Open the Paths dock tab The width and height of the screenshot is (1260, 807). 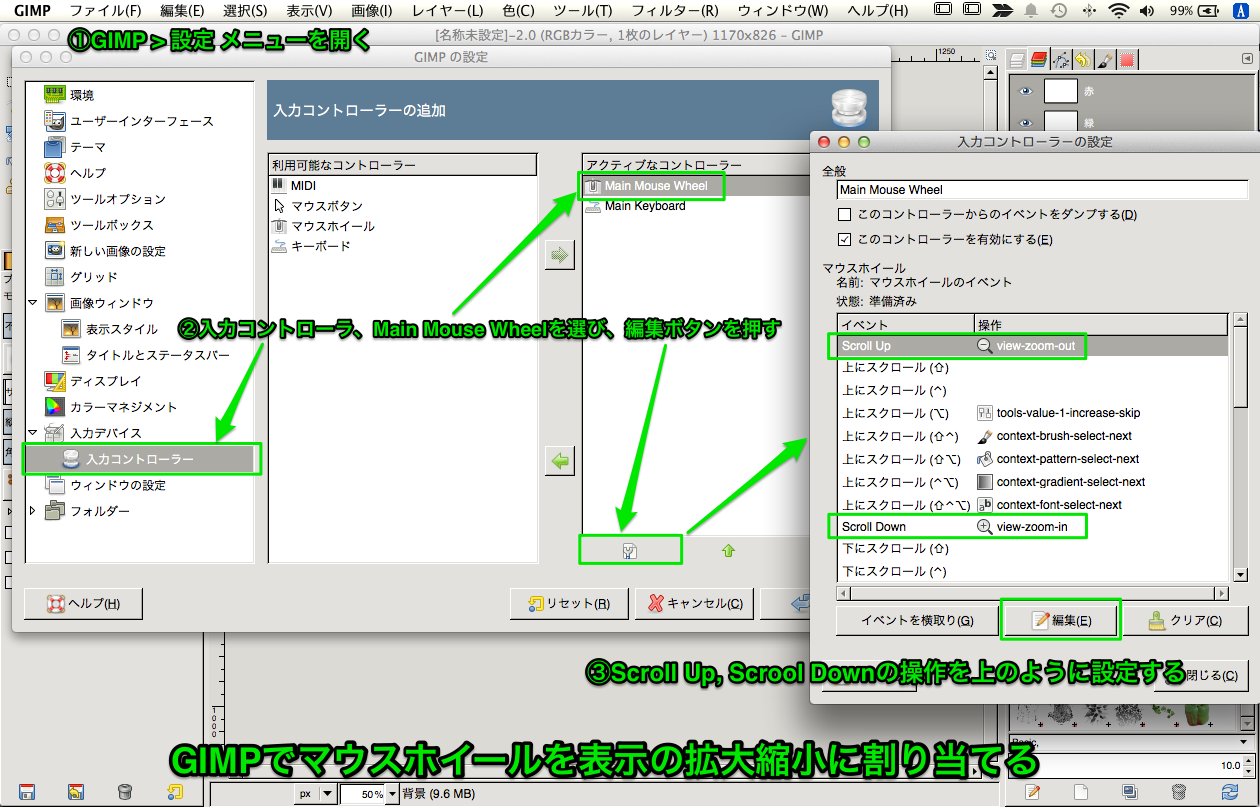coord(1062,60)
